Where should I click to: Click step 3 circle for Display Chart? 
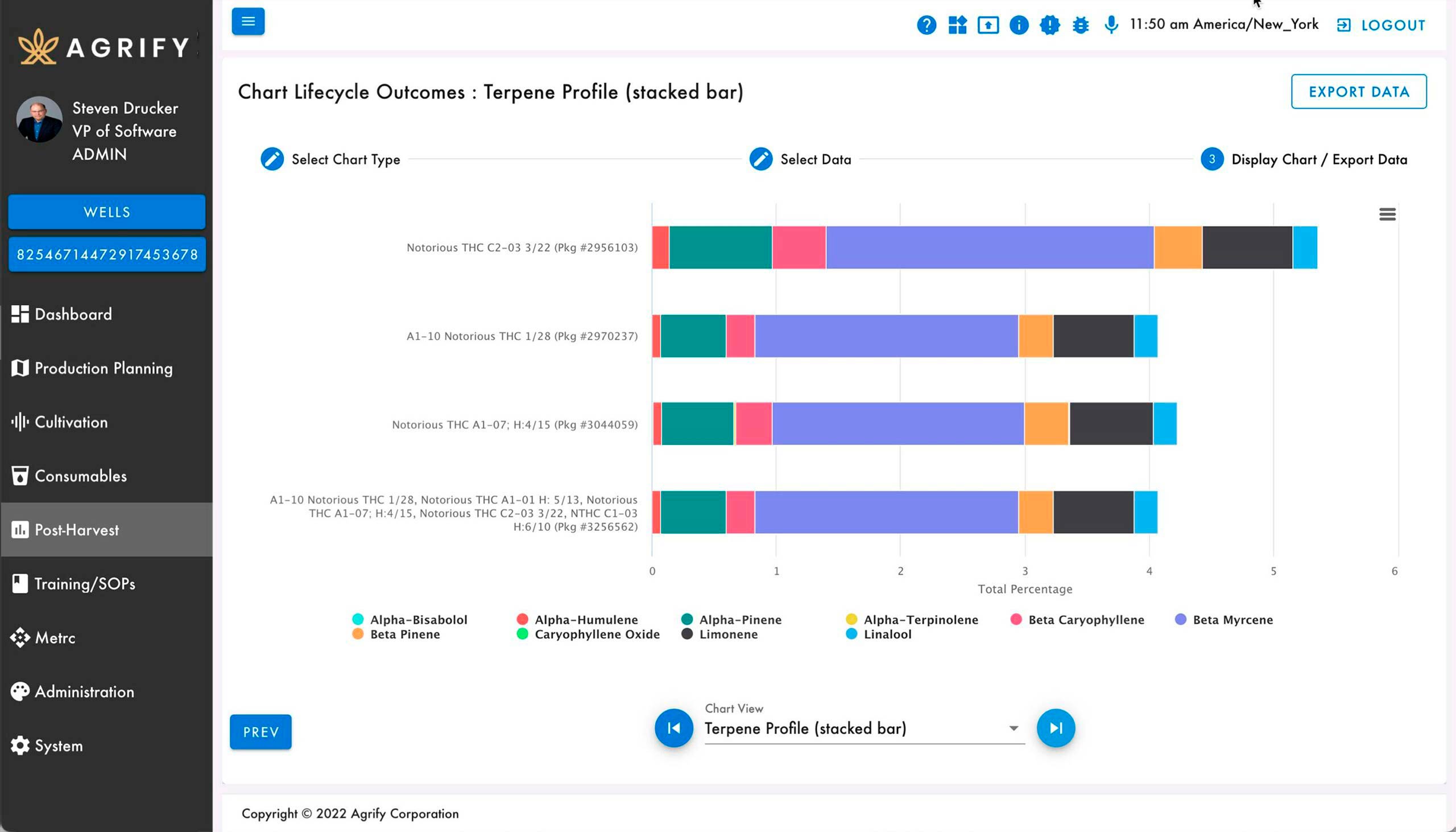click(x=1211, y=159)
